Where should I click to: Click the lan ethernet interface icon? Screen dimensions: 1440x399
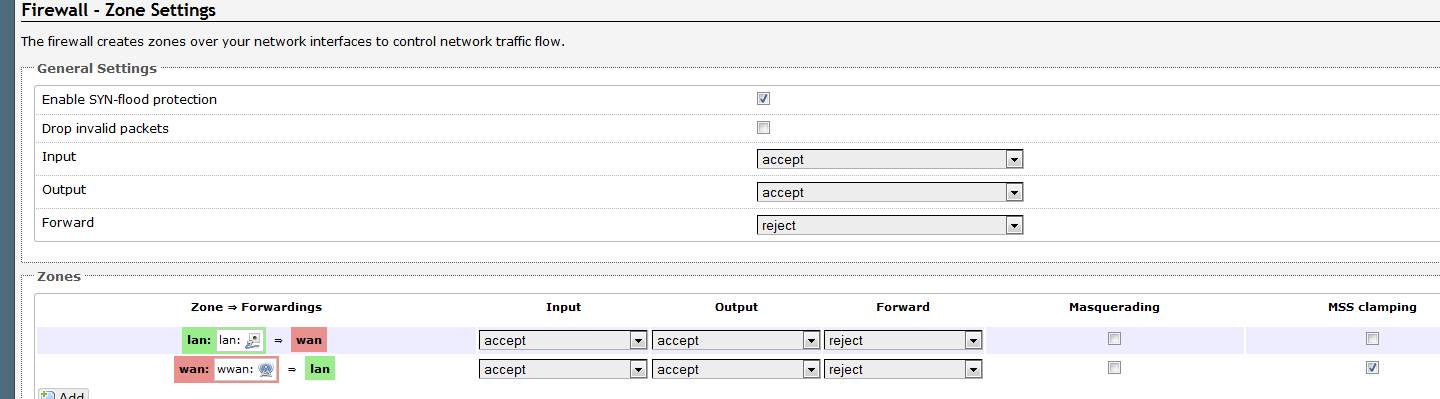pos(253,340)
